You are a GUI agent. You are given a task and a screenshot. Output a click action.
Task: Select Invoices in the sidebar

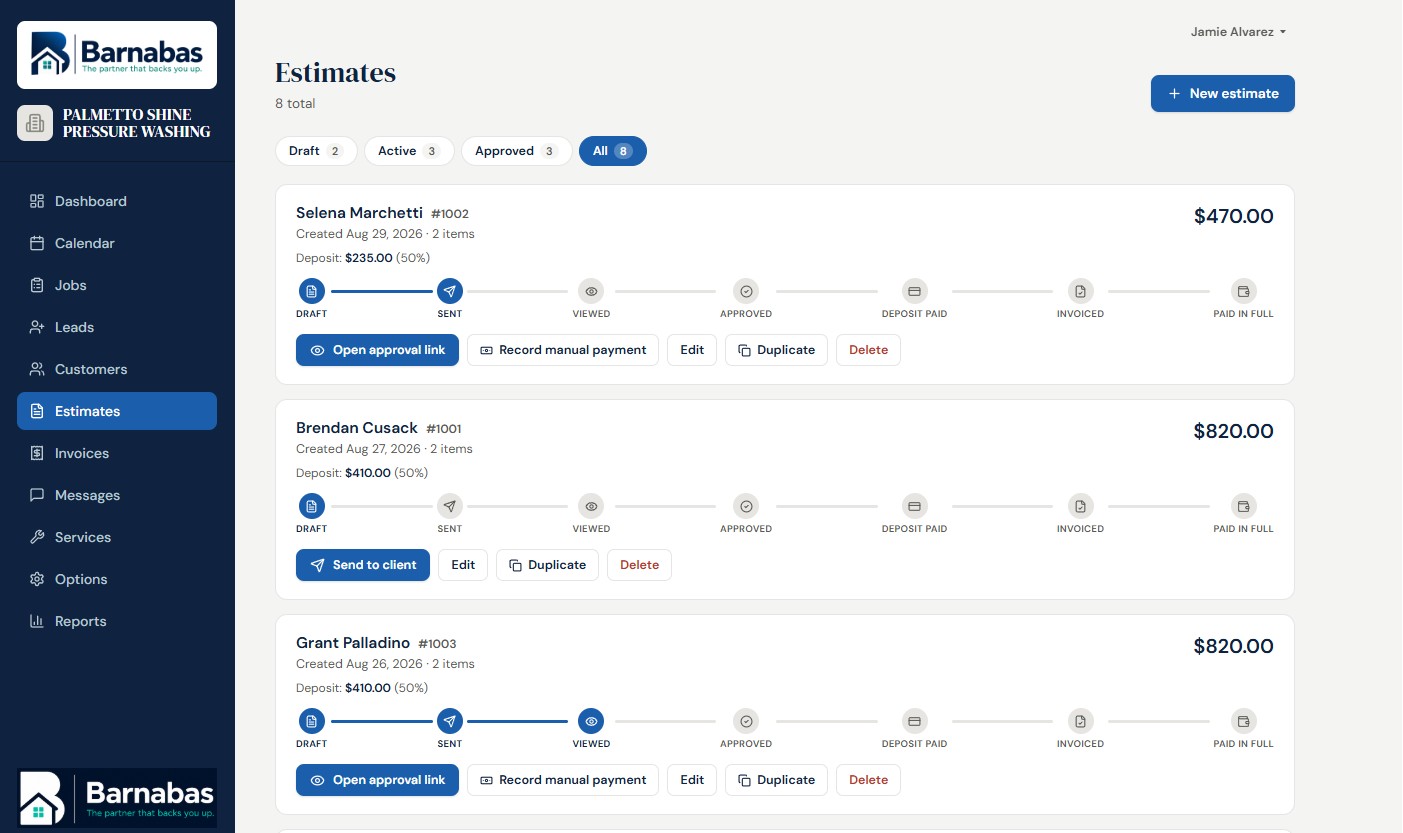point(117,453)
